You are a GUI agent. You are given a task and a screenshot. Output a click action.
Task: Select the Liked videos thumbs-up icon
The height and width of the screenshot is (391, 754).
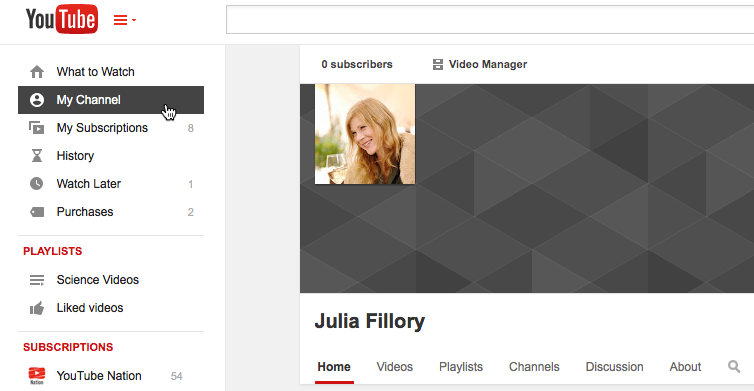point(37,308)
